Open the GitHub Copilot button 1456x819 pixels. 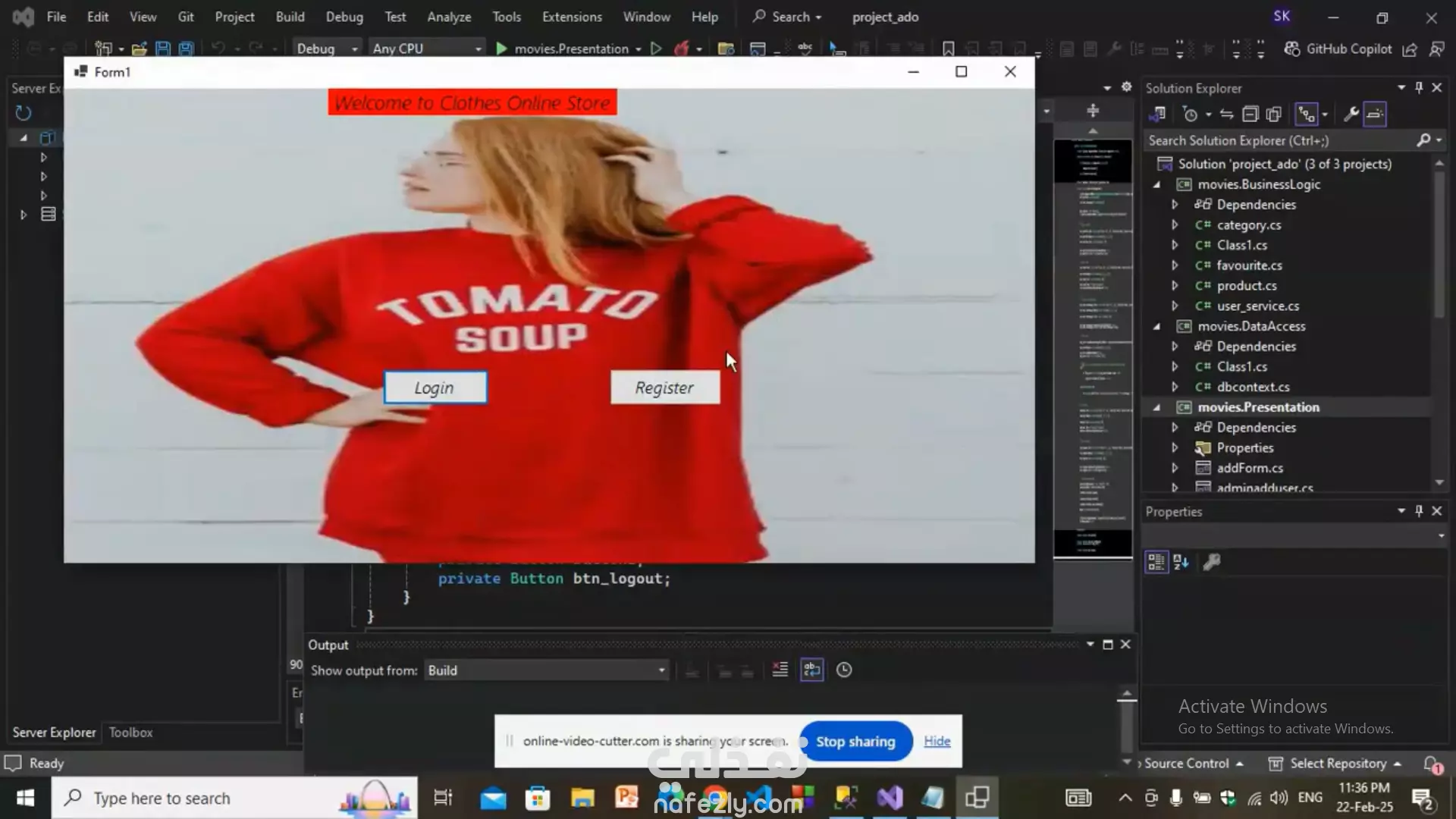click(1338, 49)
